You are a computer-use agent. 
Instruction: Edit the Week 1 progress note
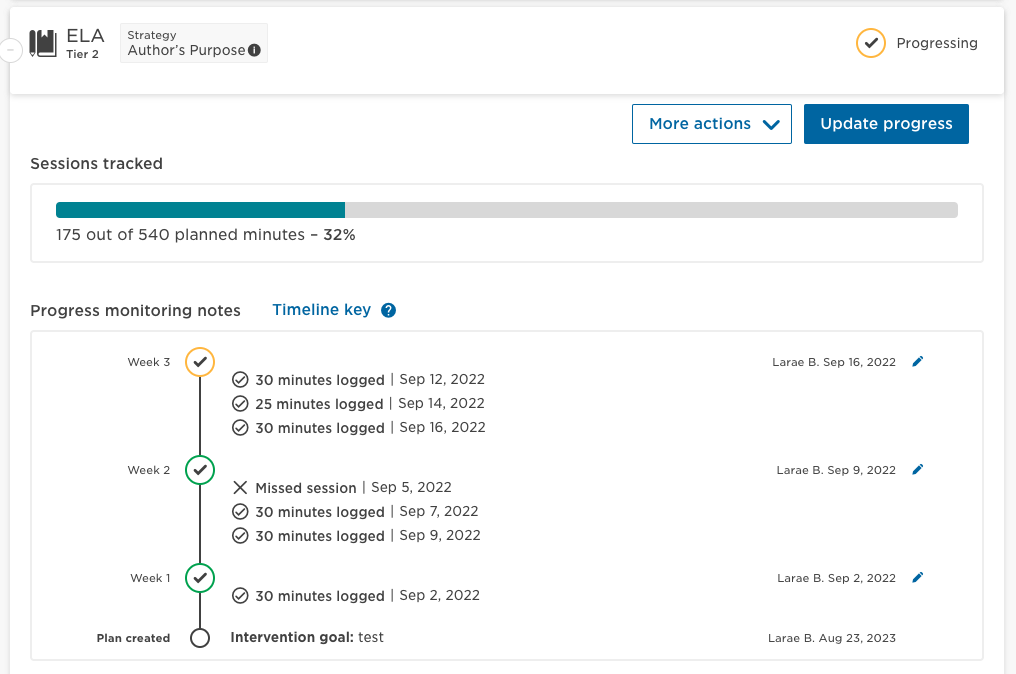pyautogui.click(x=918, y=578)
